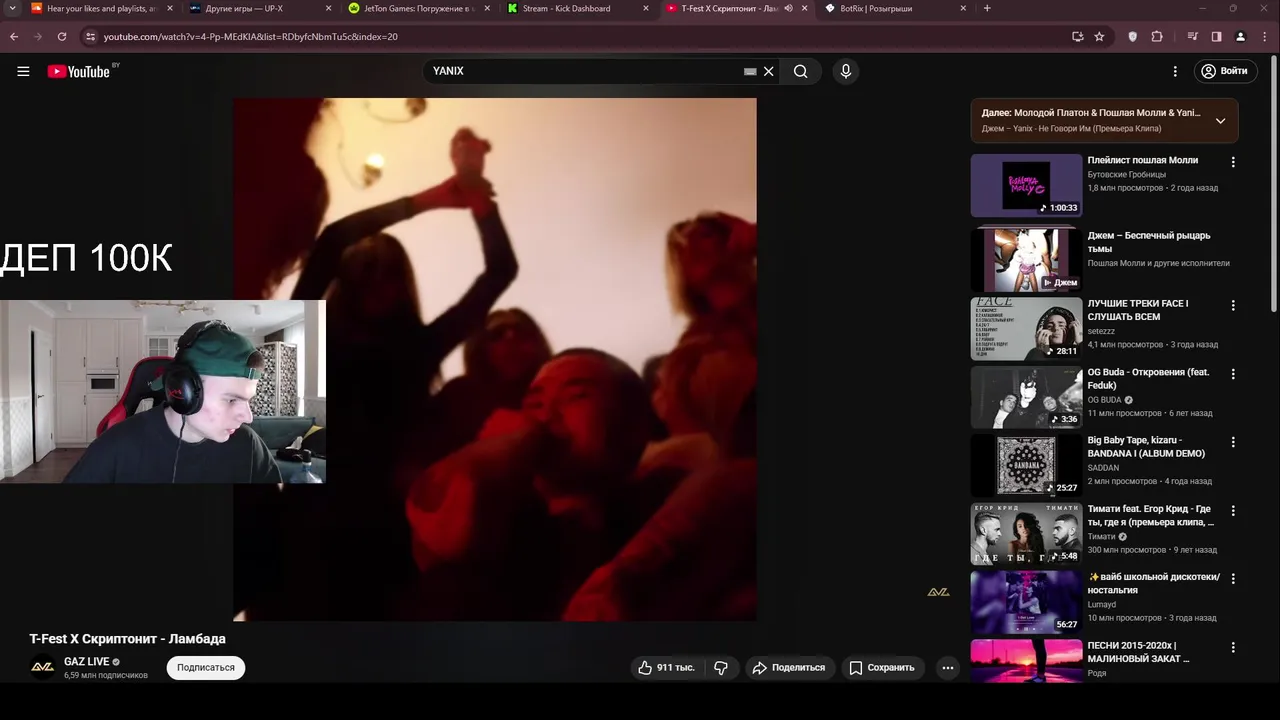Open the media controls music-note icon
Image resolution: width=1280 pixels, height=720 pixels.
pyautogui.click(x=1192, y=37)
